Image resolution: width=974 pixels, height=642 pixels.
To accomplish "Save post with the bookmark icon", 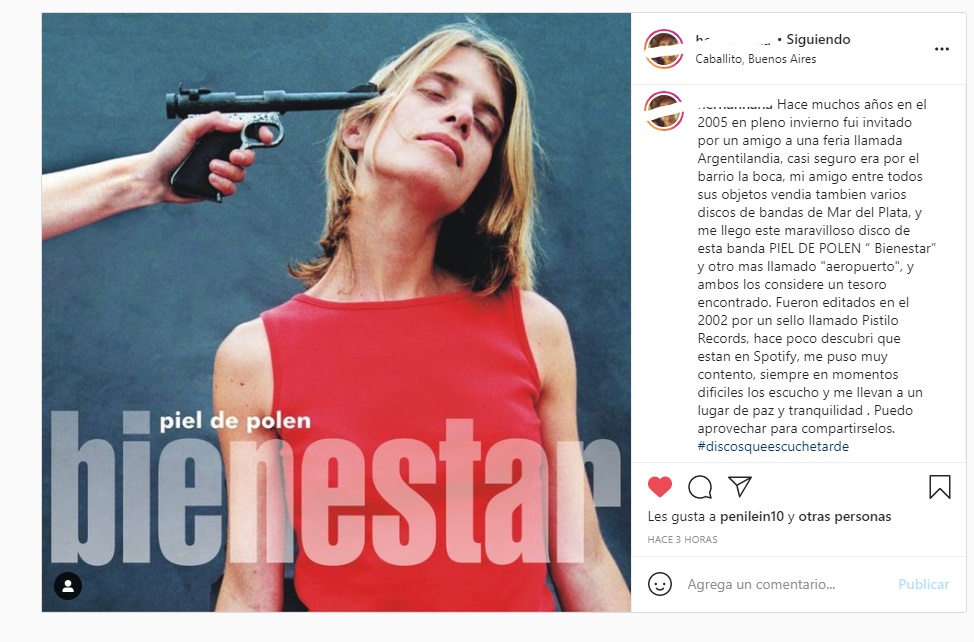I will [x=940, y=487].
